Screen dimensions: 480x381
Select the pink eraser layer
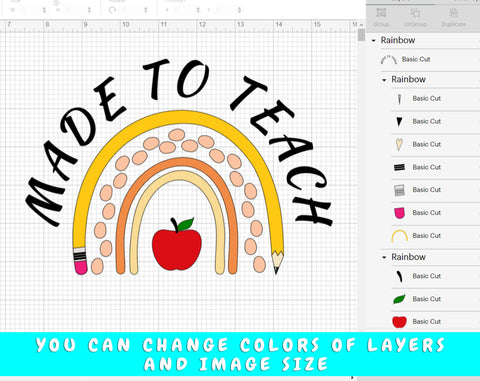(x=435, y=213)
